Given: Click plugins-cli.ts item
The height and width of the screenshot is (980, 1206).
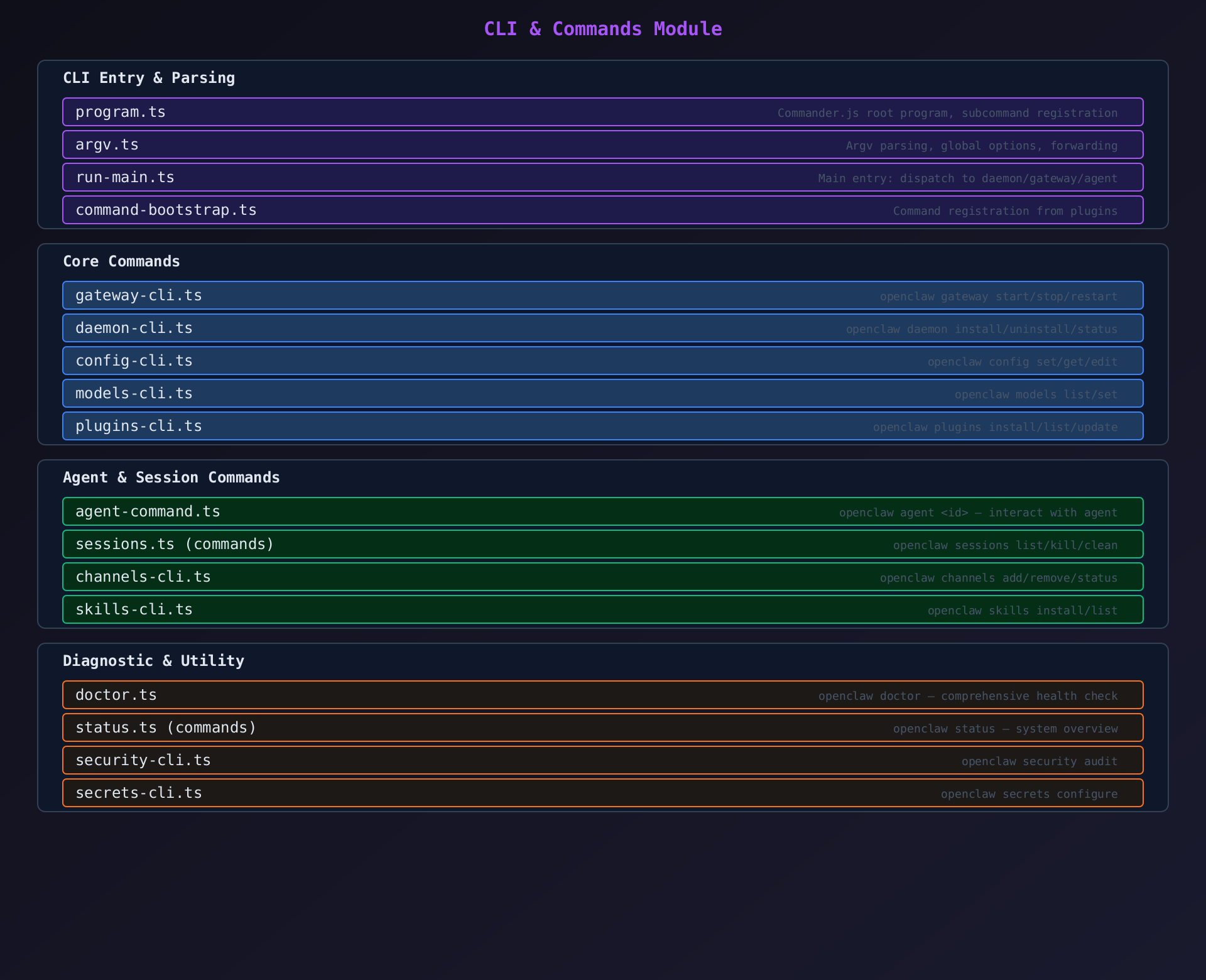Looking at the screenshot, I should 602,426.
